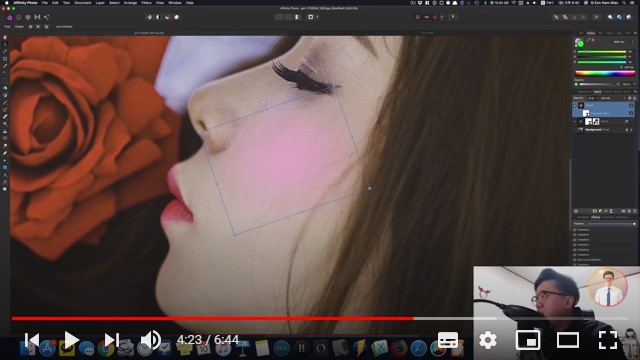Play the paused video
Image resolution: width=640 pixels, height=360 pixels.
click(x=71, y=340)
